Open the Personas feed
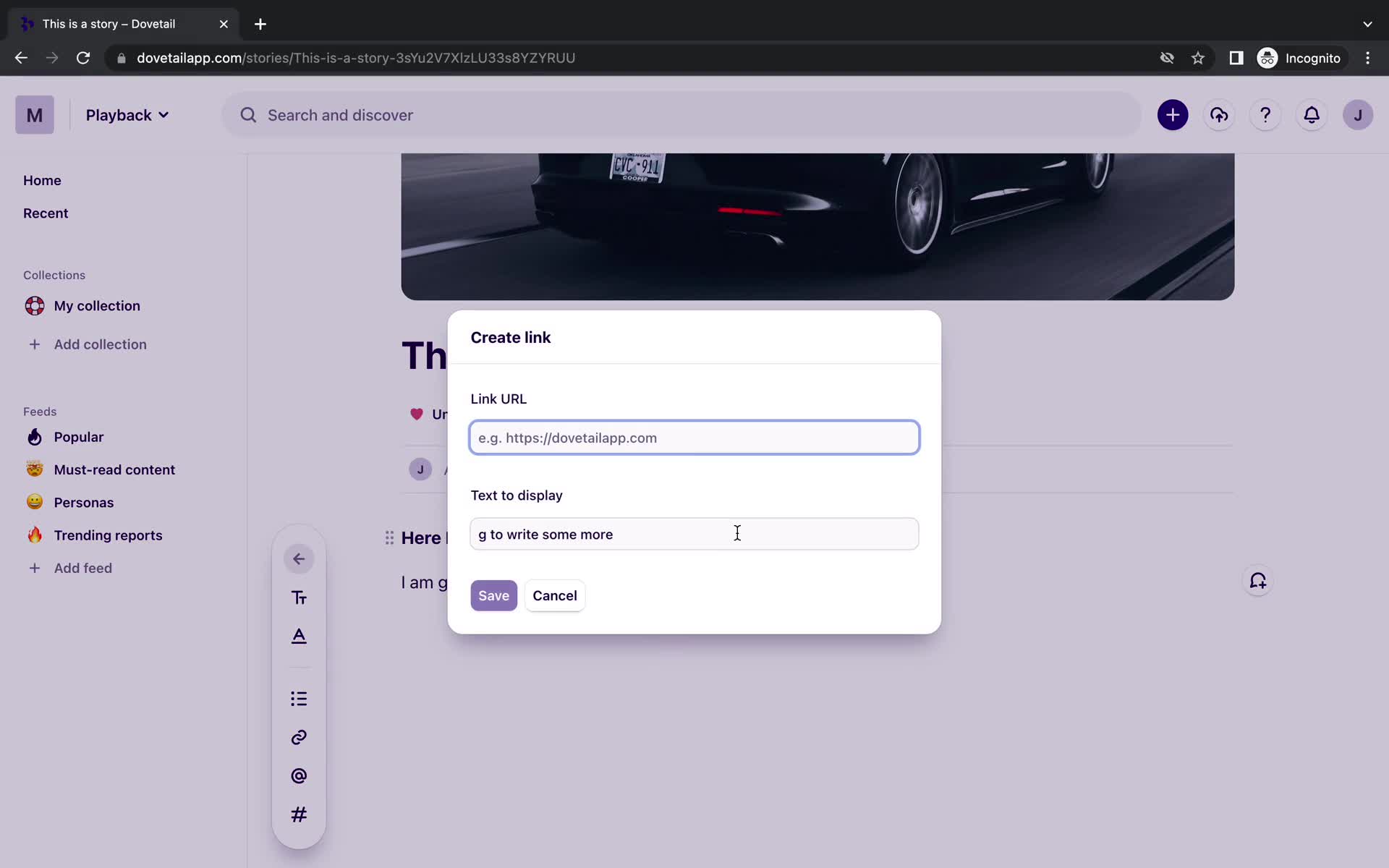Image resolution: width=1389 pixels, height=868 pixels. pyautogui.click(x=84, y=503)
